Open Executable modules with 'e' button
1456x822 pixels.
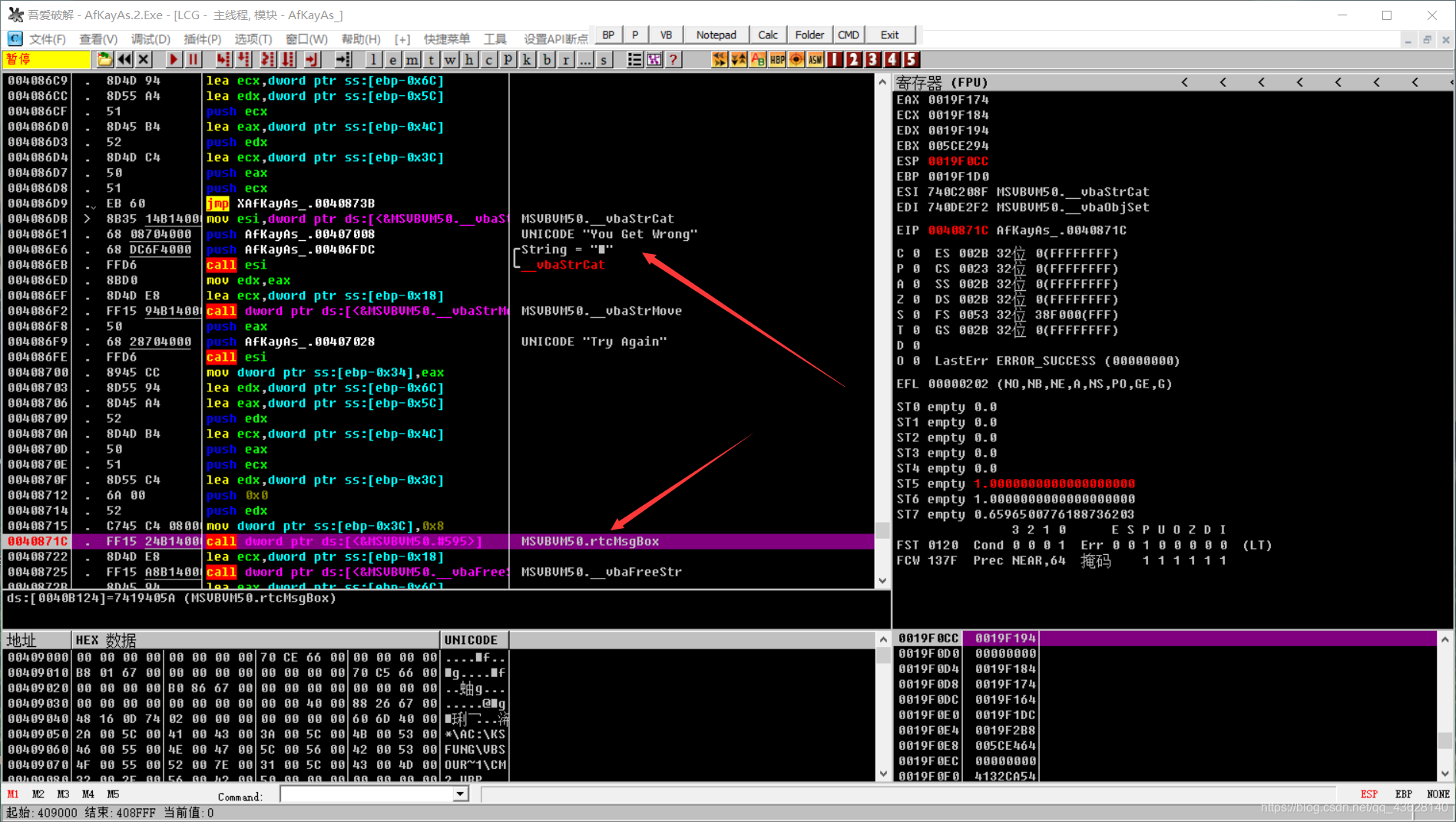coord(392,60)
